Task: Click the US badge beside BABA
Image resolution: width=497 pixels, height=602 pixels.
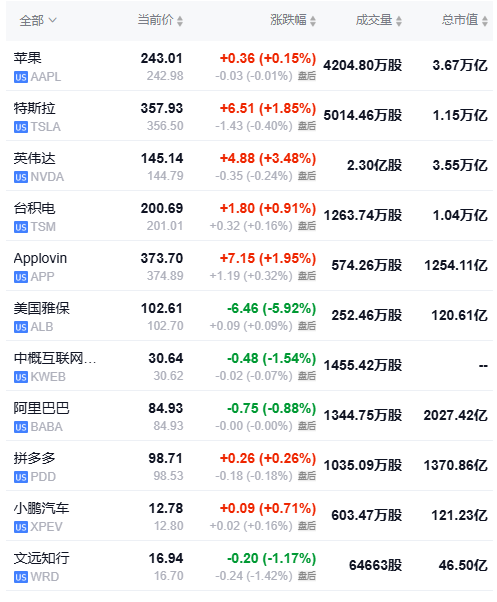Action: pos(21,427)
